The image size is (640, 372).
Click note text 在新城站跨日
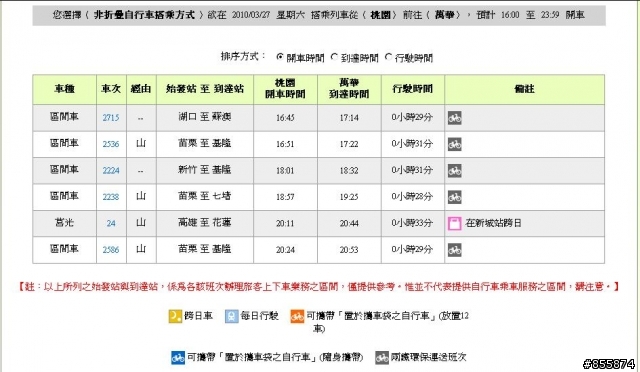[x=493, y=223]
